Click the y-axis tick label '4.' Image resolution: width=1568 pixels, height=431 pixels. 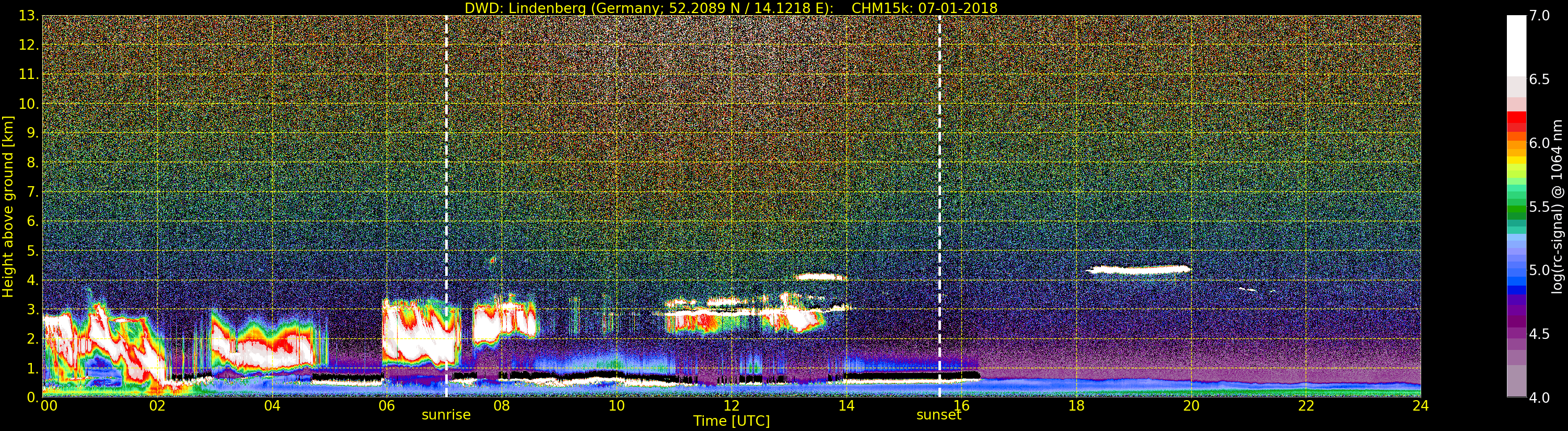32,280
